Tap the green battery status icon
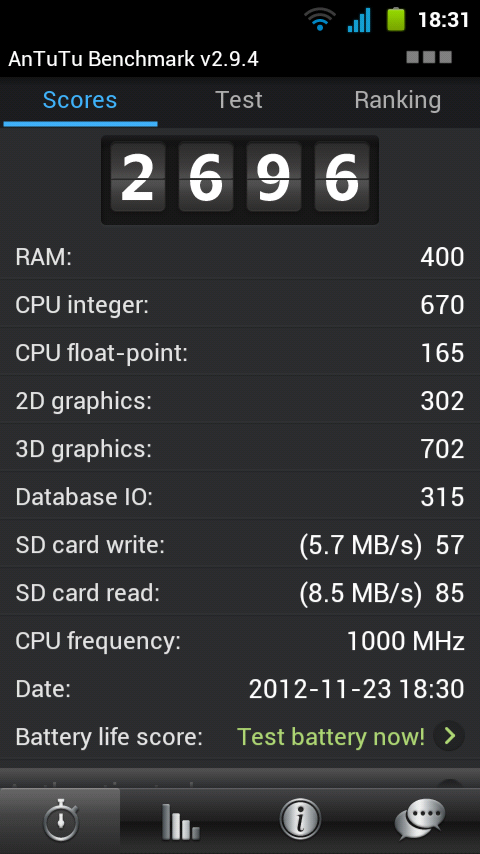The height and width of the screenshot is (854, 480). tap(397, 20)
